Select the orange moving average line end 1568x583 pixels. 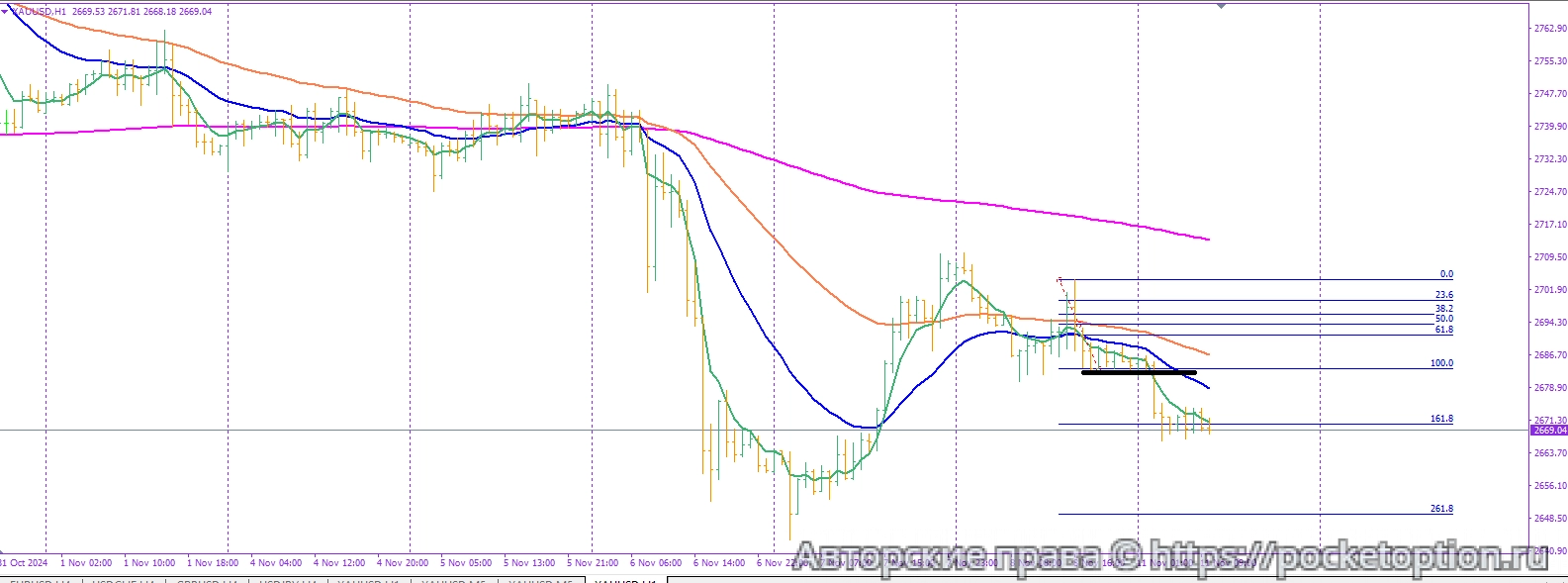point(1206,353)
